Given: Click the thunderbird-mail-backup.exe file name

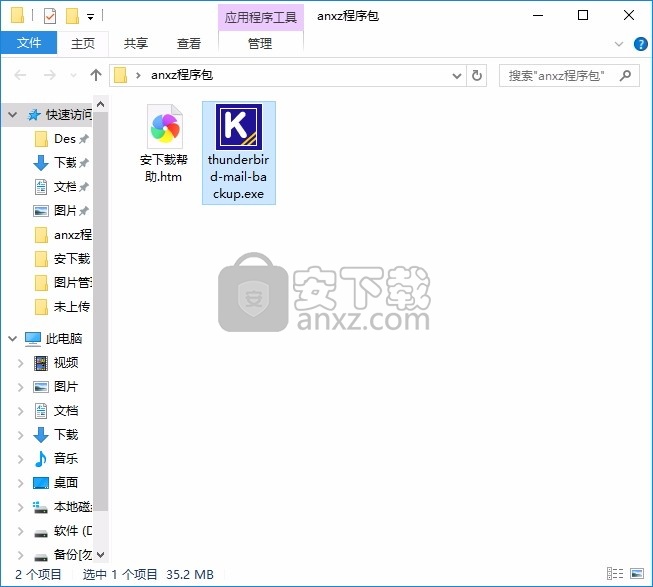Looking at the screenshot, I should 239,177.
